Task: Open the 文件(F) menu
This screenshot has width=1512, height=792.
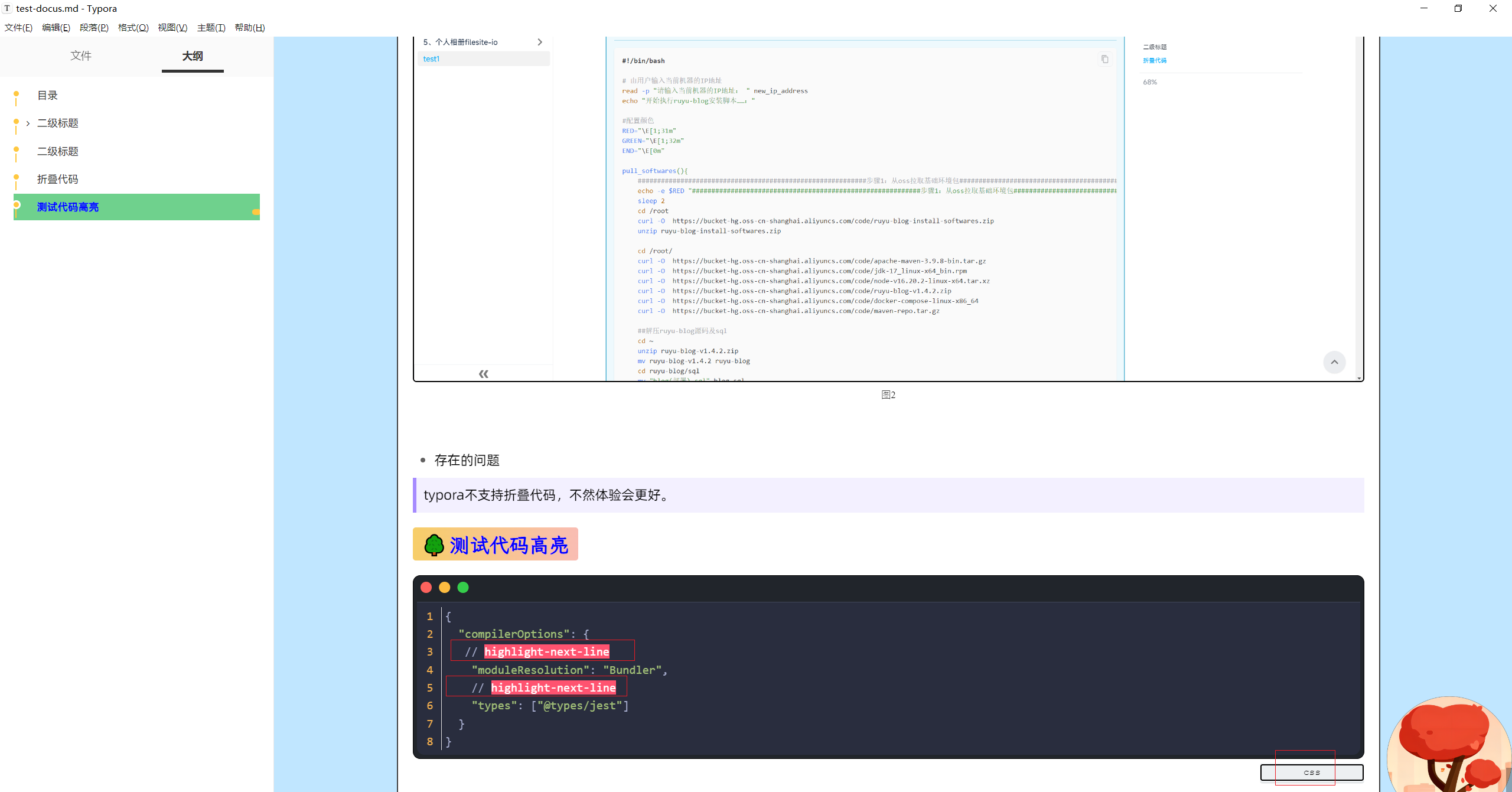Action: [x=18, y=28]
